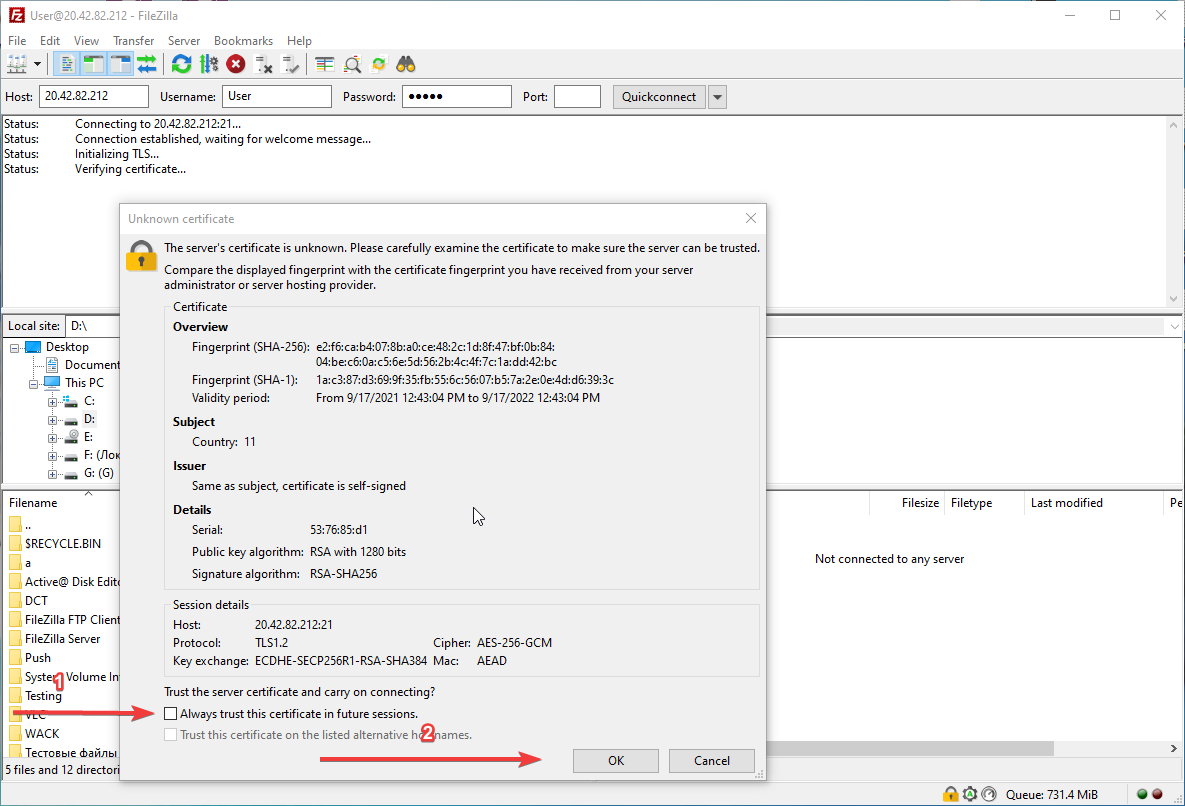Collapse the This PC tree node
The height and width of the screenshot is (806, 1185).
tap(33, 384)
